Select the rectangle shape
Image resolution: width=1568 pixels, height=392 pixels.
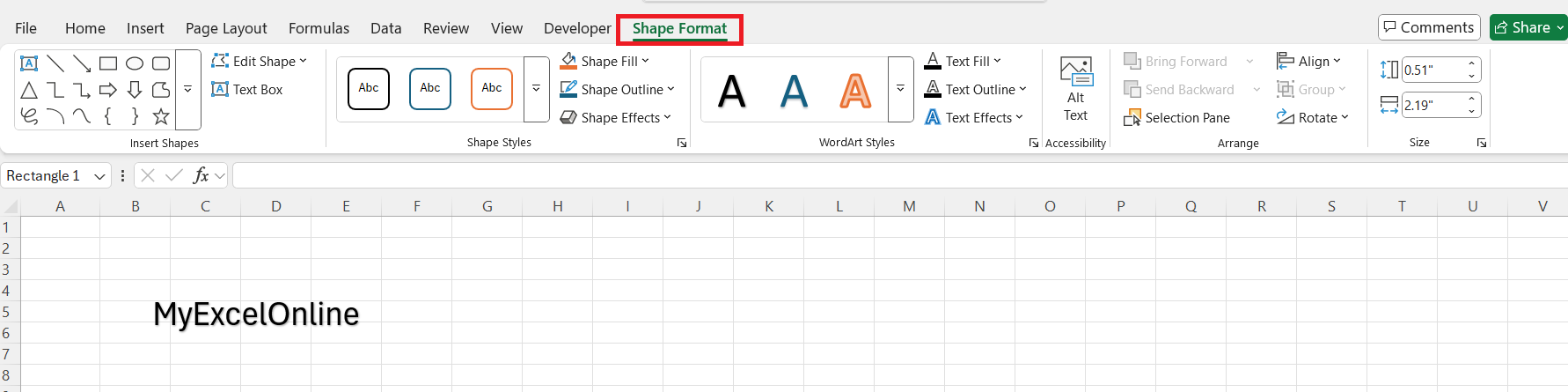(x=108, y=63)
